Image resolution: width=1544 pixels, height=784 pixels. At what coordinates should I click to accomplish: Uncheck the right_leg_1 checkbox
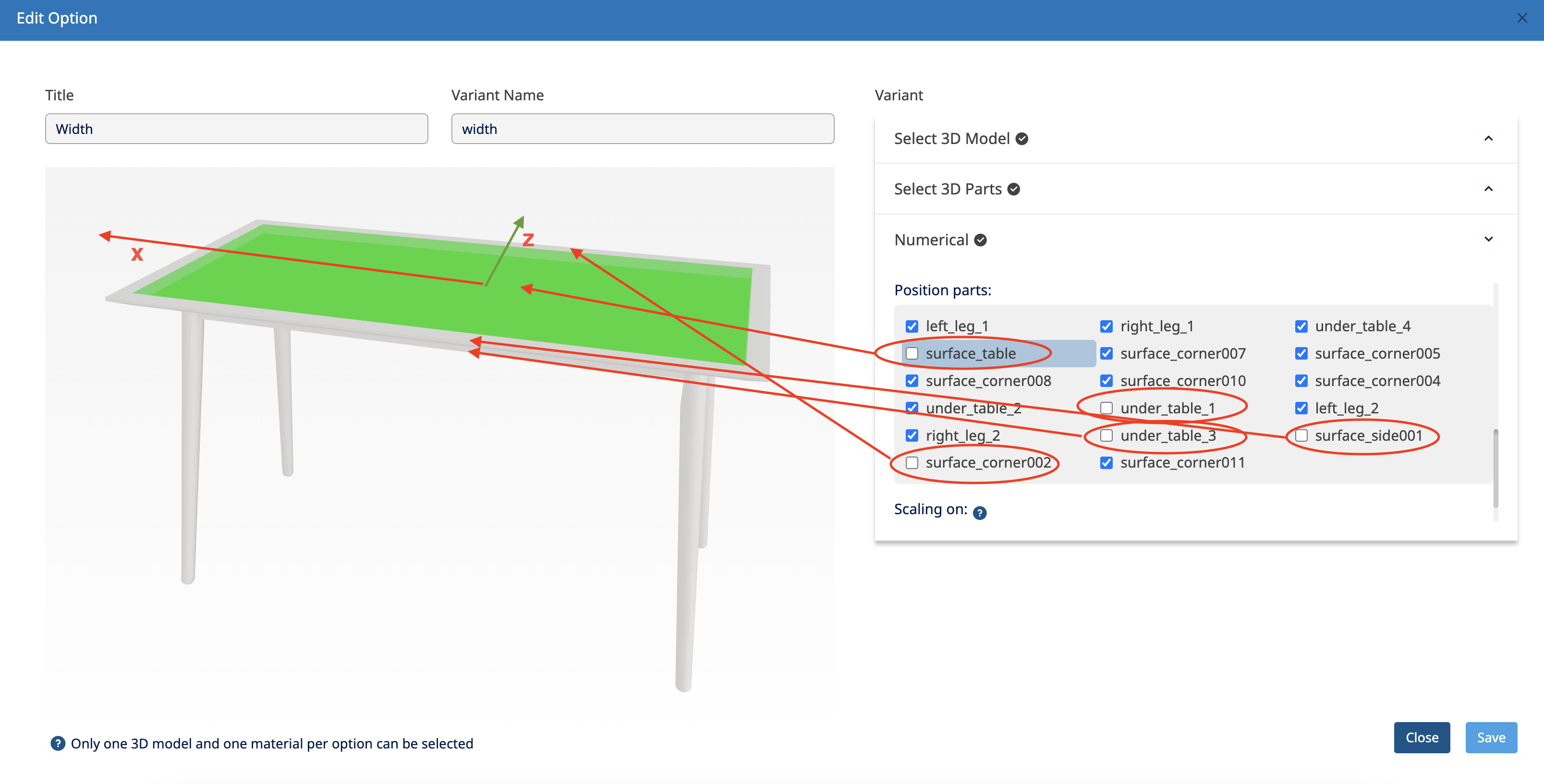click(x=1106, y=326)
